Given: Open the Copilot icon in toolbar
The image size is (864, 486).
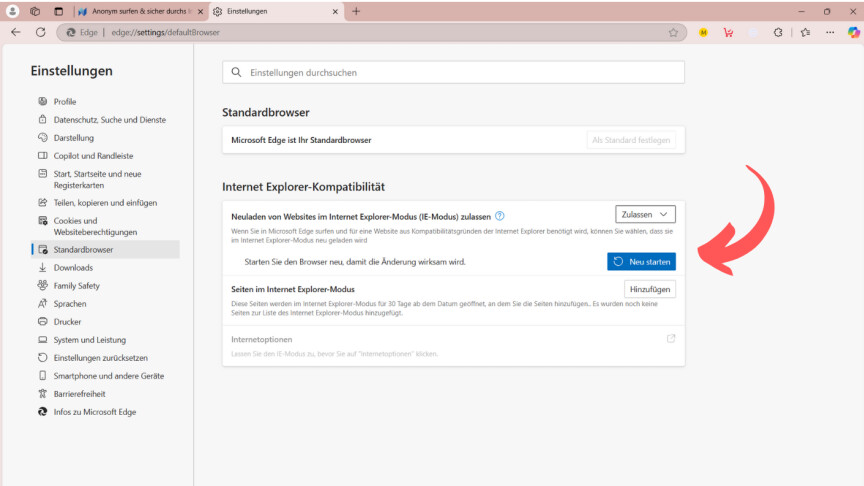Looking at the screenshot, I should tap(853, 32).
